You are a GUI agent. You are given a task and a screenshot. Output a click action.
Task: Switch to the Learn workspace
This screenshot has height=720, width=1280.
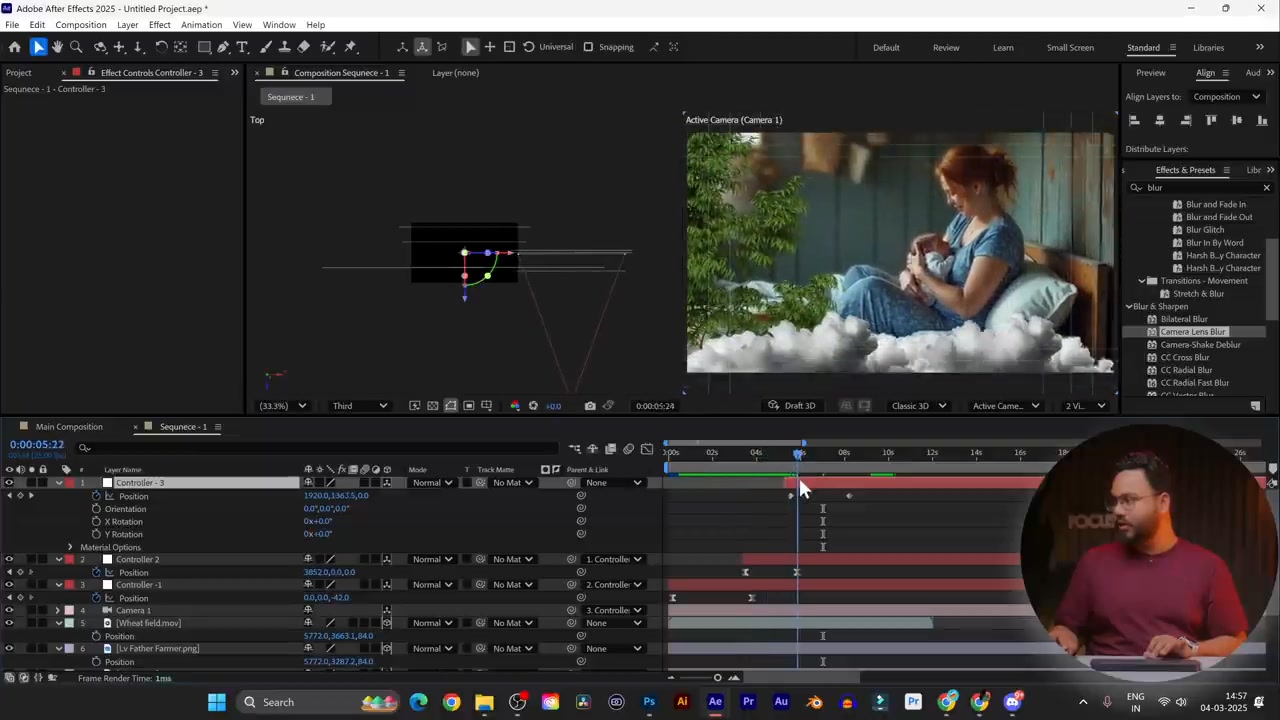point(1003,47)
